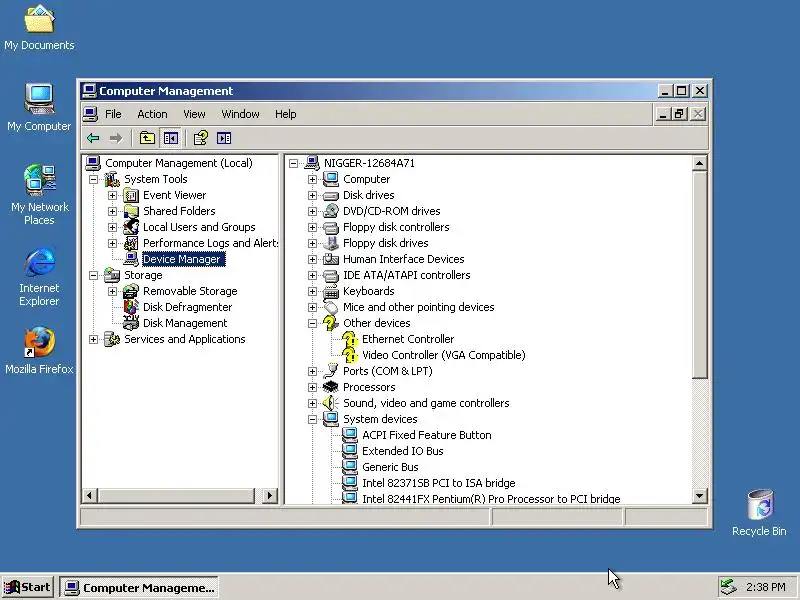Screen dimensions: 800x600
Task: Click the Start button
Action: click(x=28, y=587)
